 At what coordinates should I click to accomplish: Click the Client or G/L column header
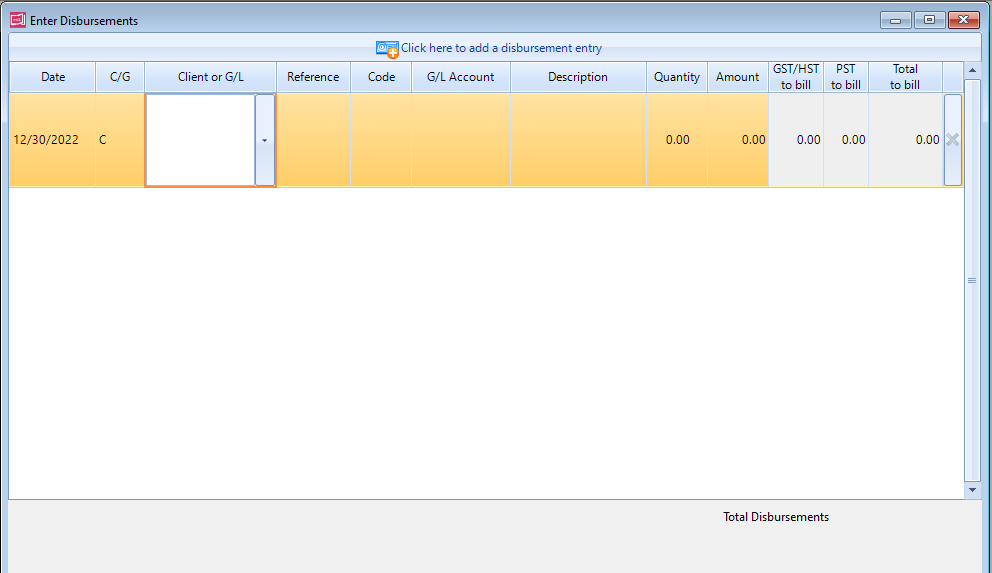click(211, 77)
